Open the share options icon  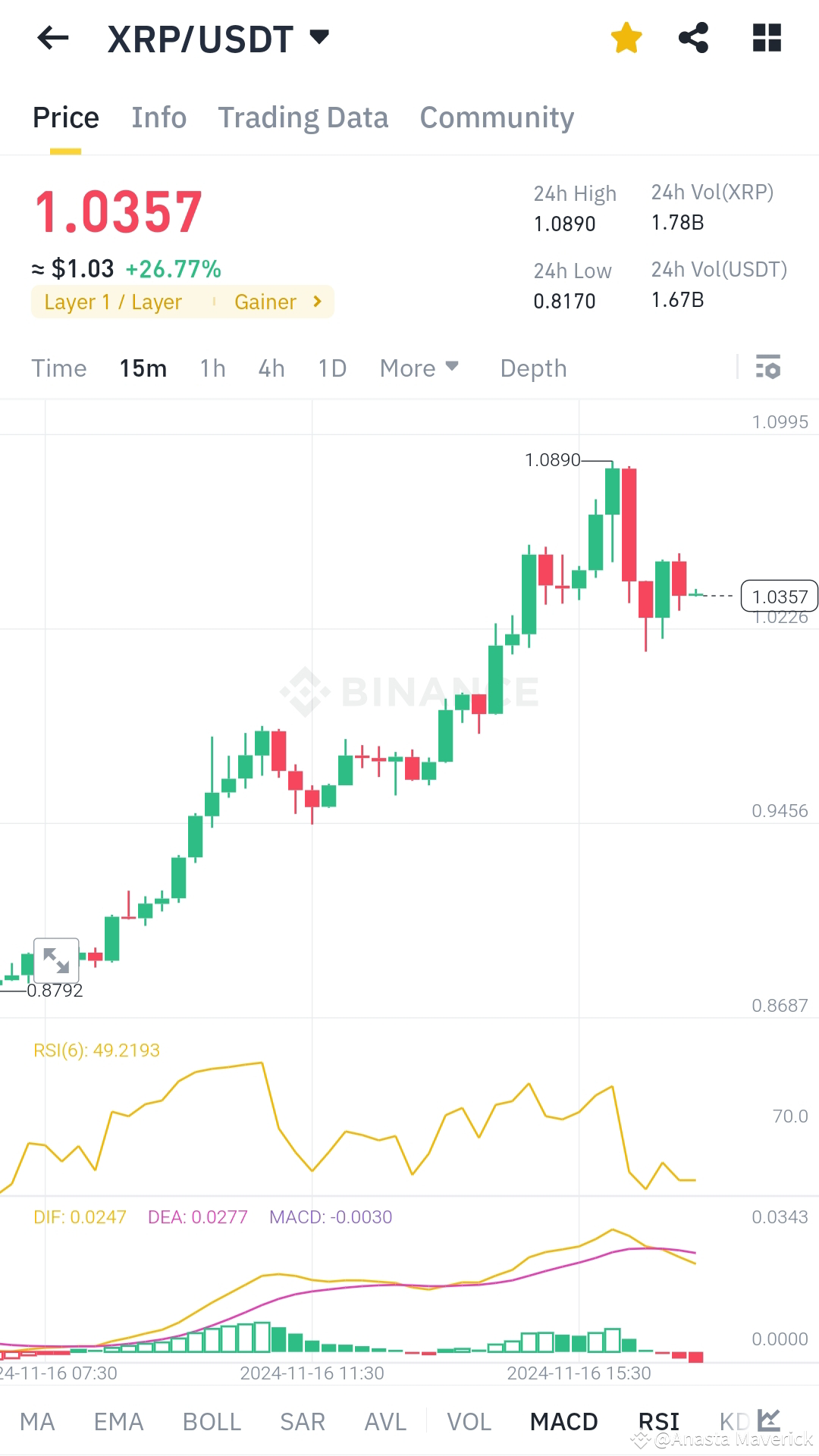coord(694,37)
